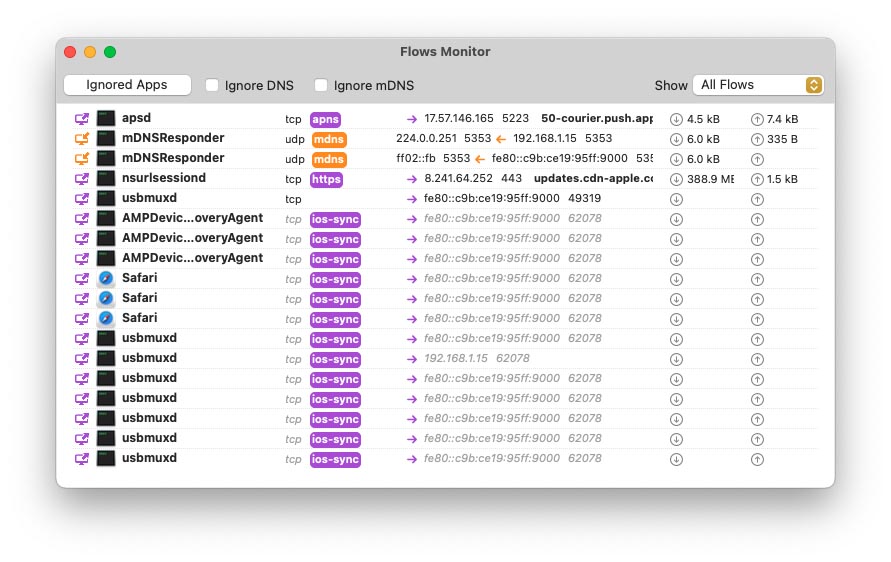This screenshot has width=891, height=562.
Task: Select the https protocol tag
Action: [x=326, y=179]
